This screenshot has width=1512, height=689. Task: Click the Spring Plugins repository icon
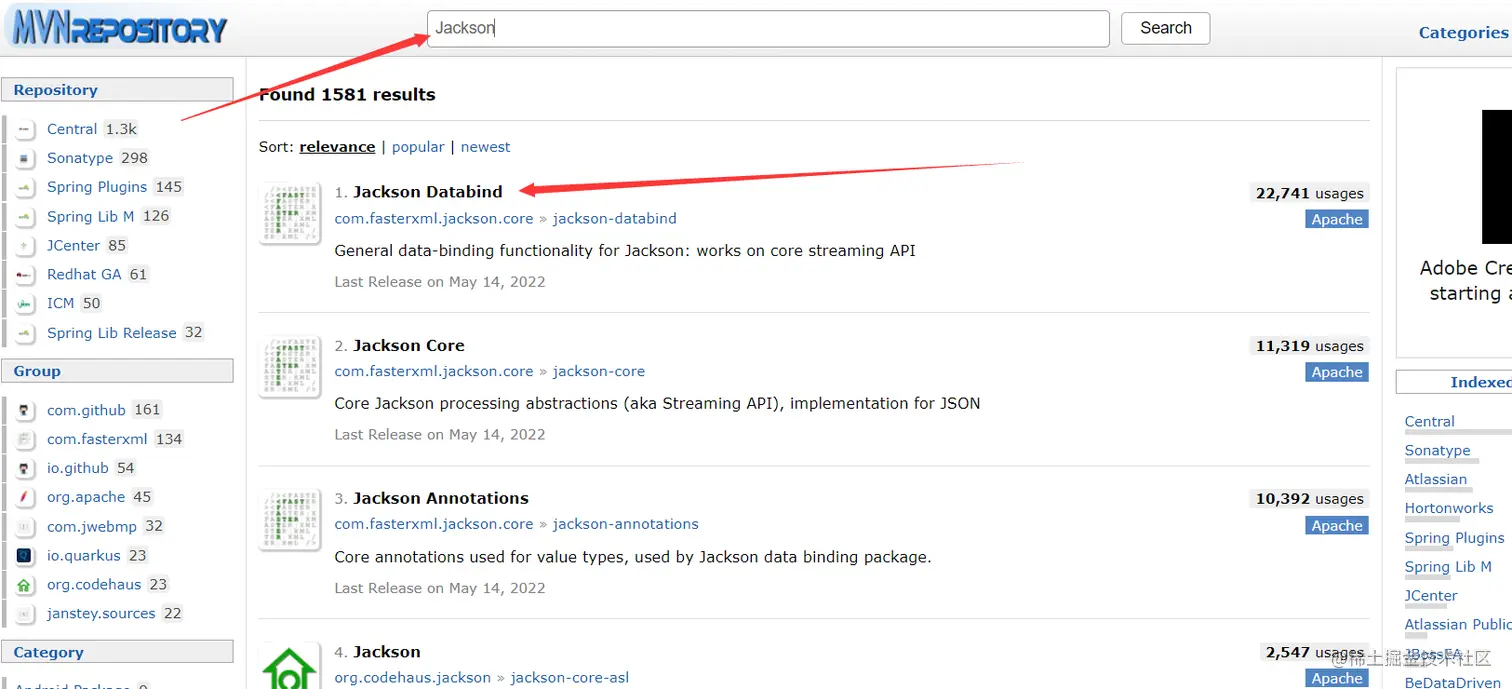(25, 187)
